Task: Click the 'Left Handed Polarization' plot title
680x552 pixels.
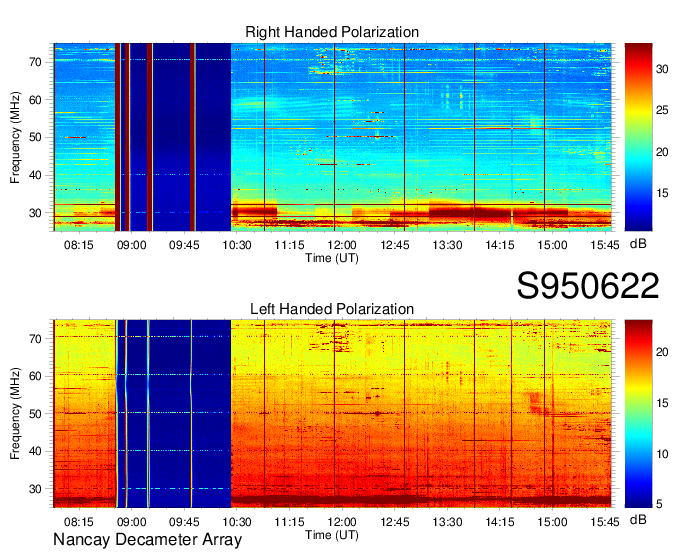Action: pos(332,309)
